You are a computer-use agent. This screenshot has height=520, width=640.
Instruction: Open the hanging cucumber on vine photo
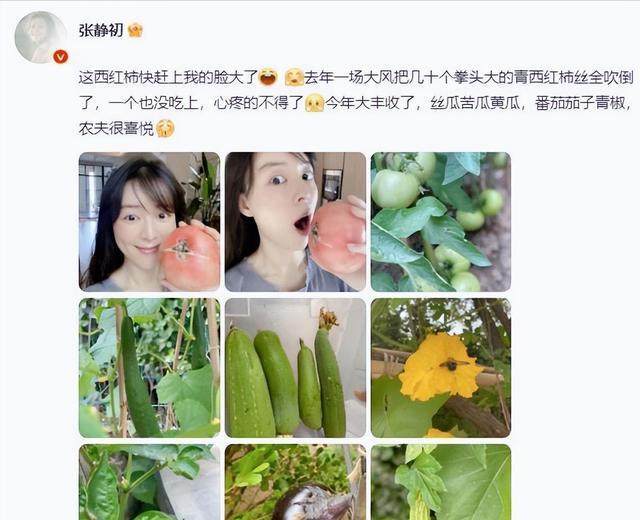coord(149,368)
